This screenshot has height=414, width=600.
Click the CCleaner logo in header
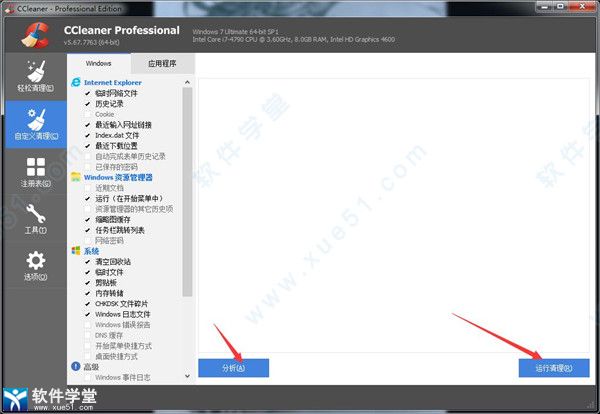(35, 35)
